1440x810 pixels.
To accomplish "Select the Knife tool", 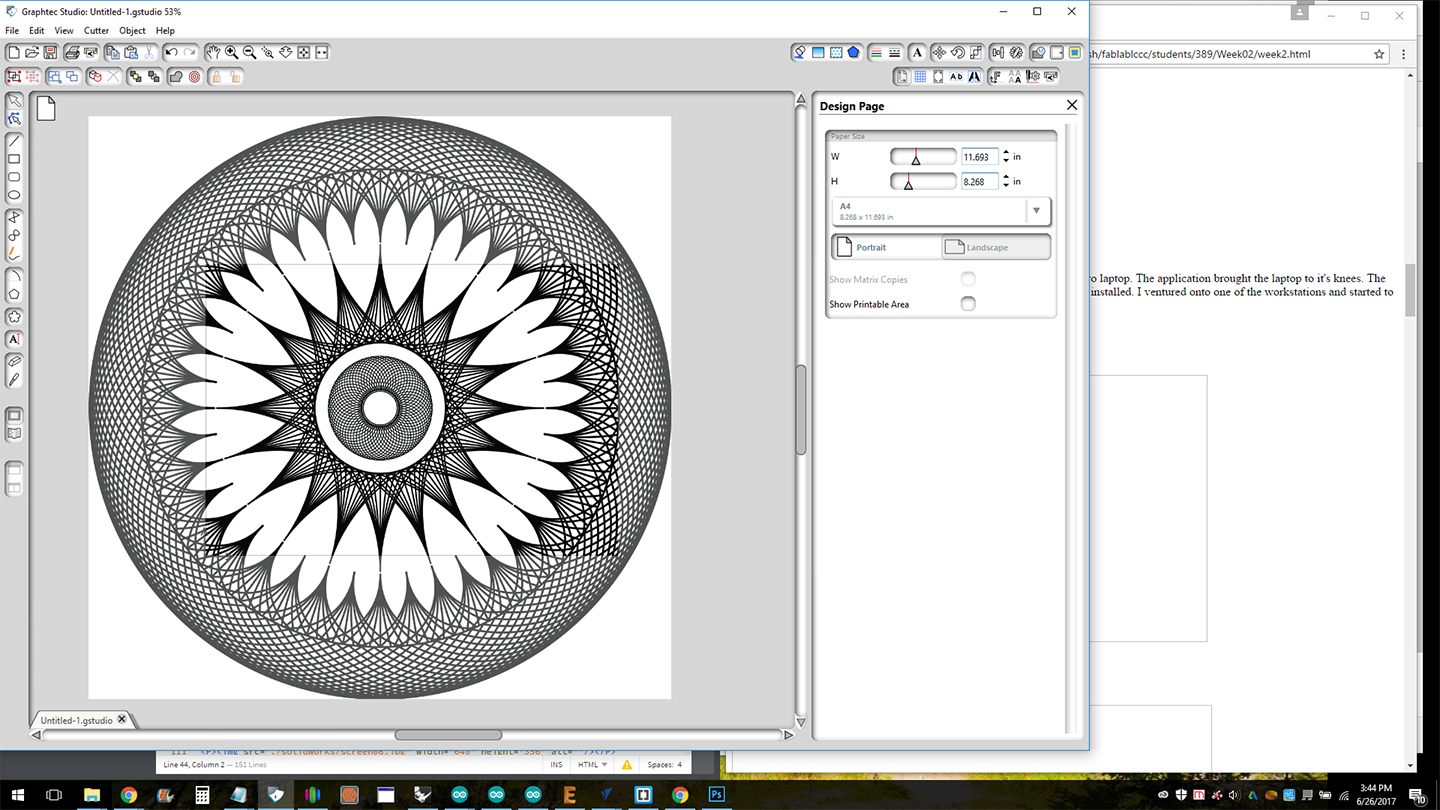I will tap(14, 380).
